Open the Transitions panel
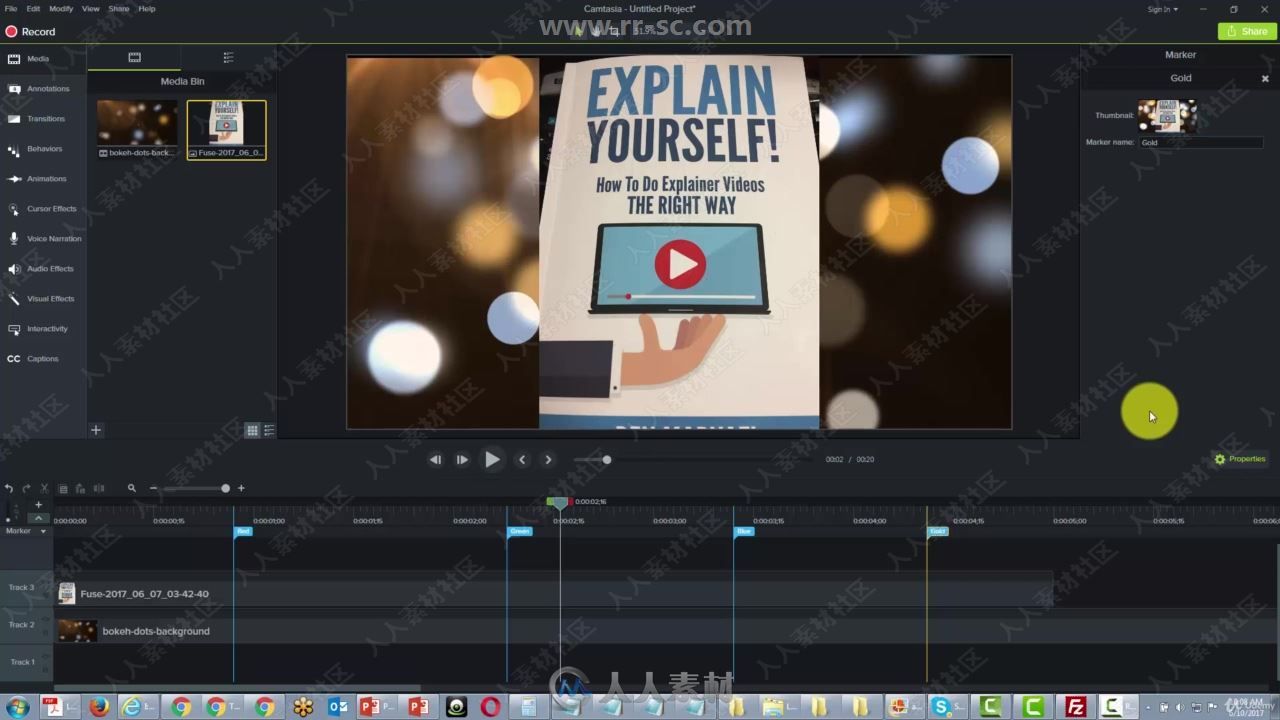The width and height of the screenshot is (1280, 720). coord(43,119)
